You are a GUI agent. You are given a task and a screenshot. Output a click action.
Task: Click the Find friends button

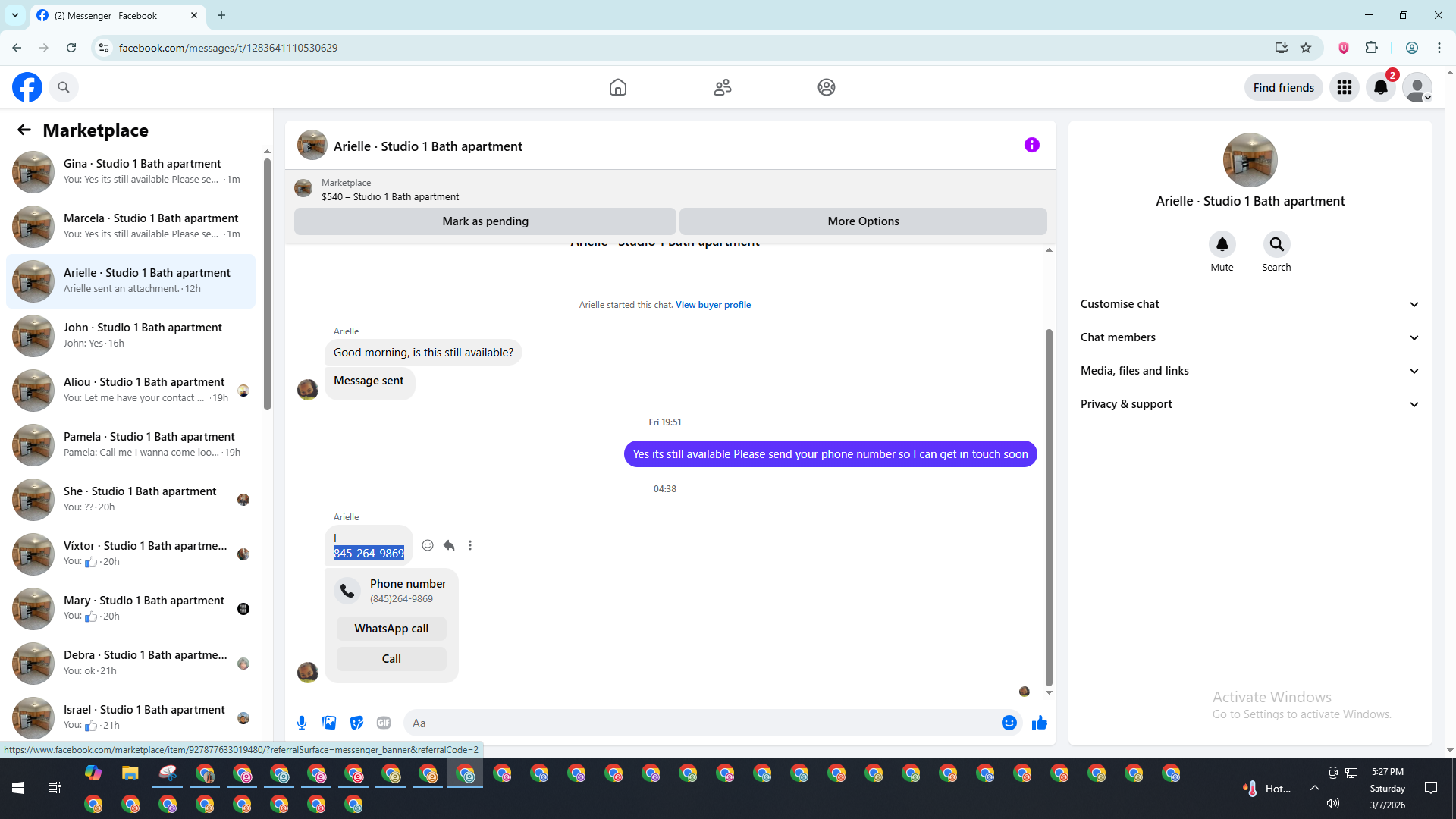1284,88
